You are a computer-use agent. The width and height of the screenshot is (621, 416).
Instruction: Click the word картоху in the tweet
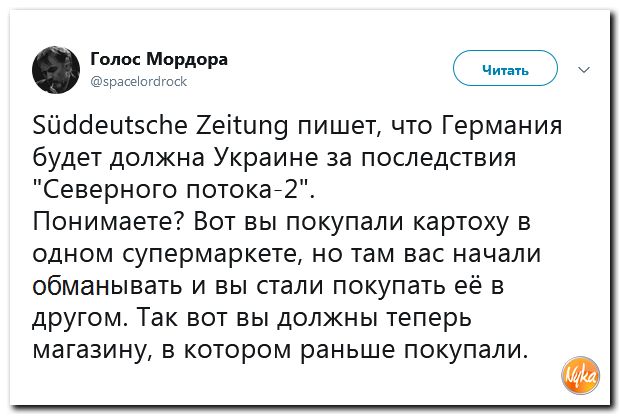click(461, 222)
